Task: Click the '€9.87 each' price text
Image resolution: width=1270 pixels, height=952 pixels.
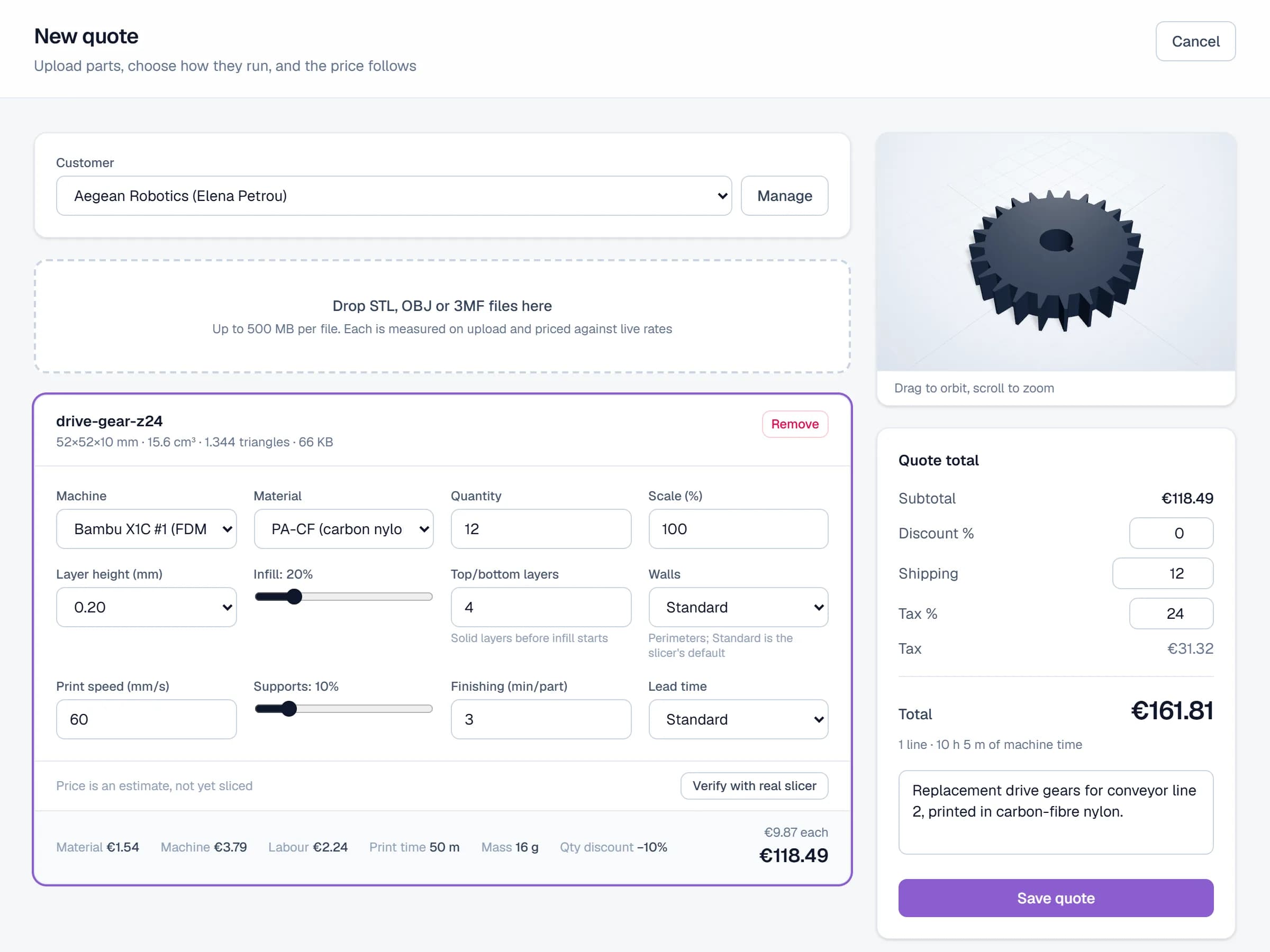Action: tap(796, 832)
